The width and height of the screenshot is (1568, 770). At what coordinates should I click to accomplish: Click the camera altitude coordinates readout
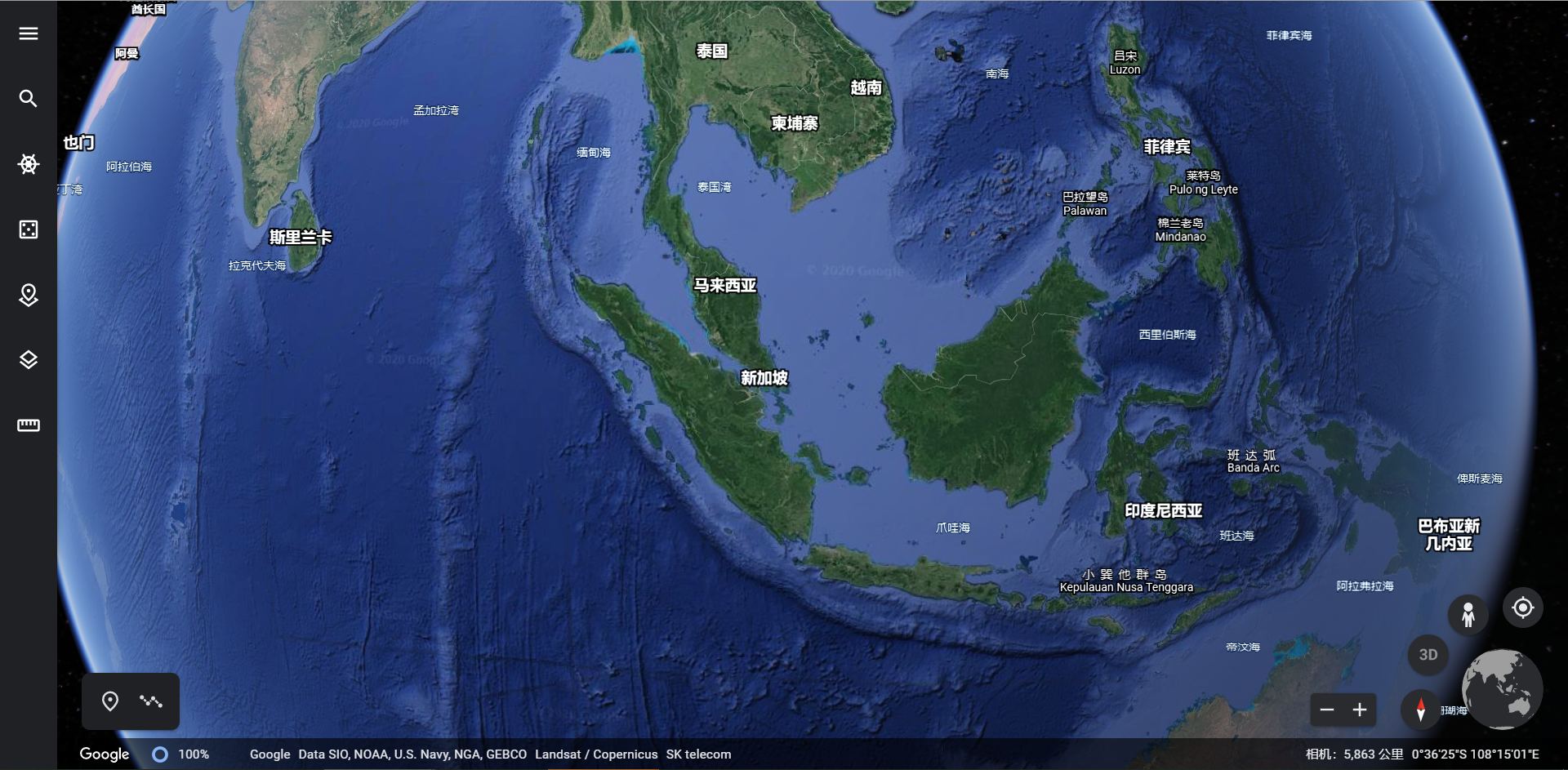click(x=1422, y=754)
